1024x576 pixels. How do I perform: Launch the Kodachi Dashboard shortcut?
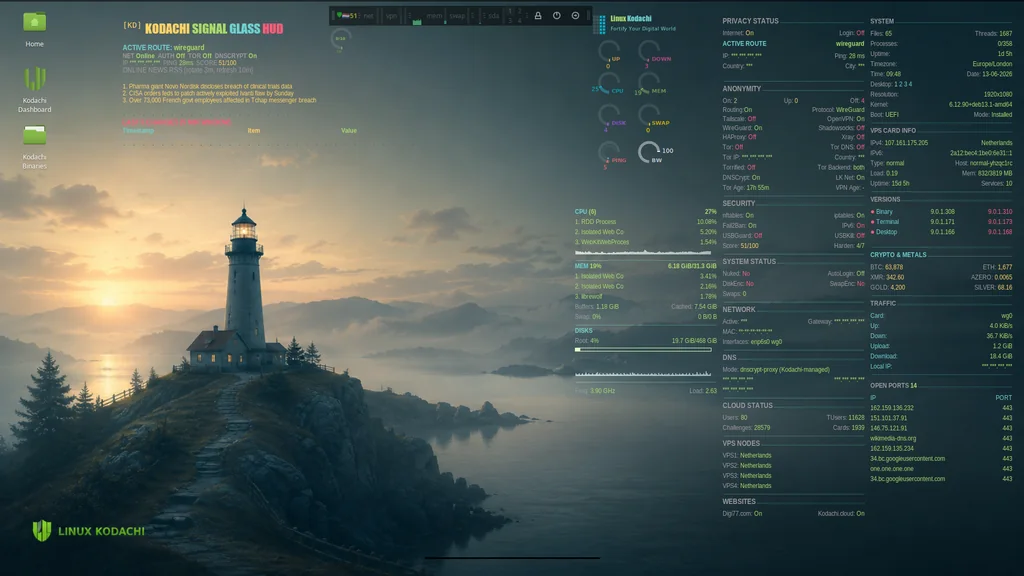(x=35, y=89)
